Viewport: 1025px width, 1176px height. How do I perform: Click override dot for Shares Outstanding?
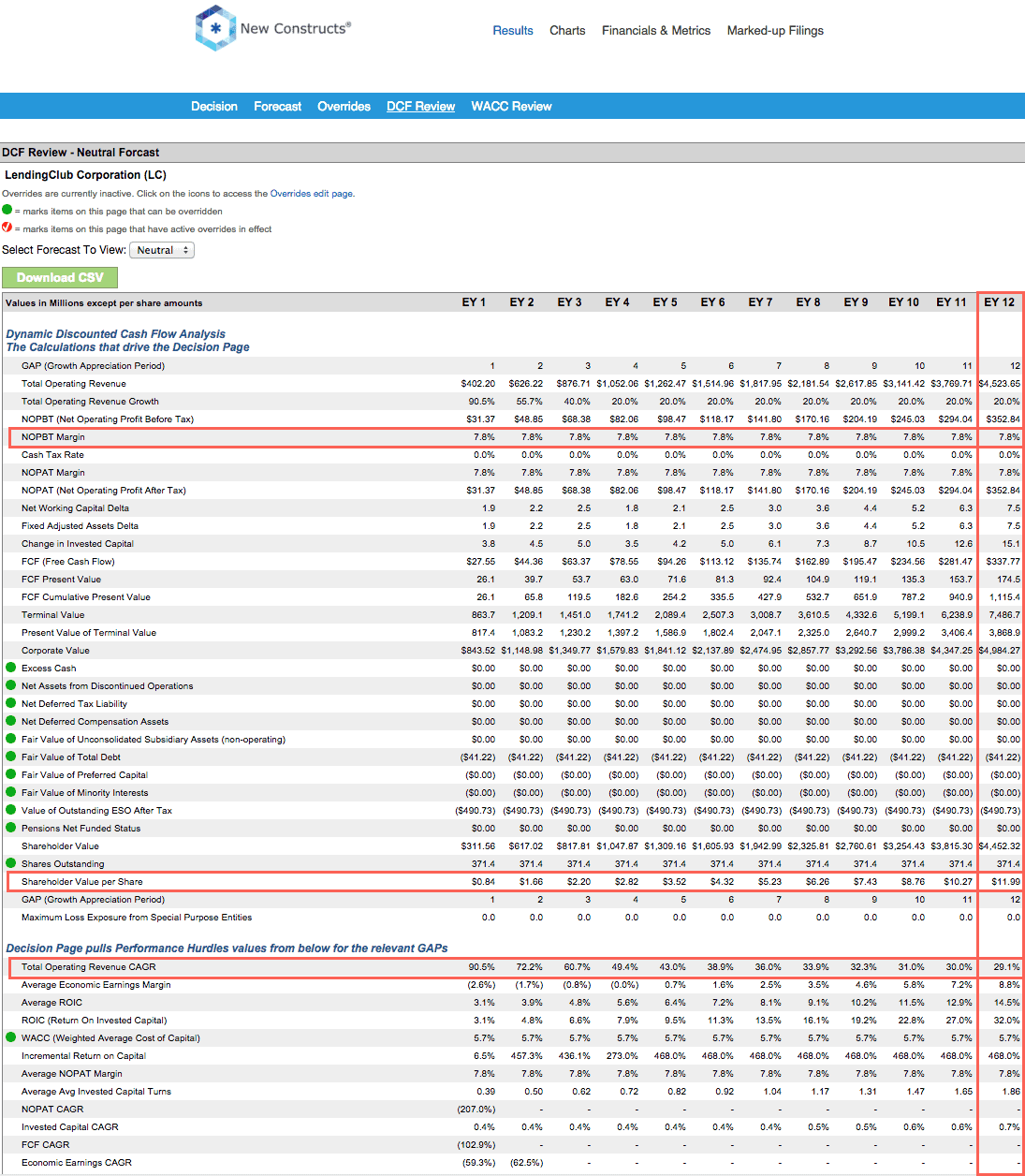[11, 863]
